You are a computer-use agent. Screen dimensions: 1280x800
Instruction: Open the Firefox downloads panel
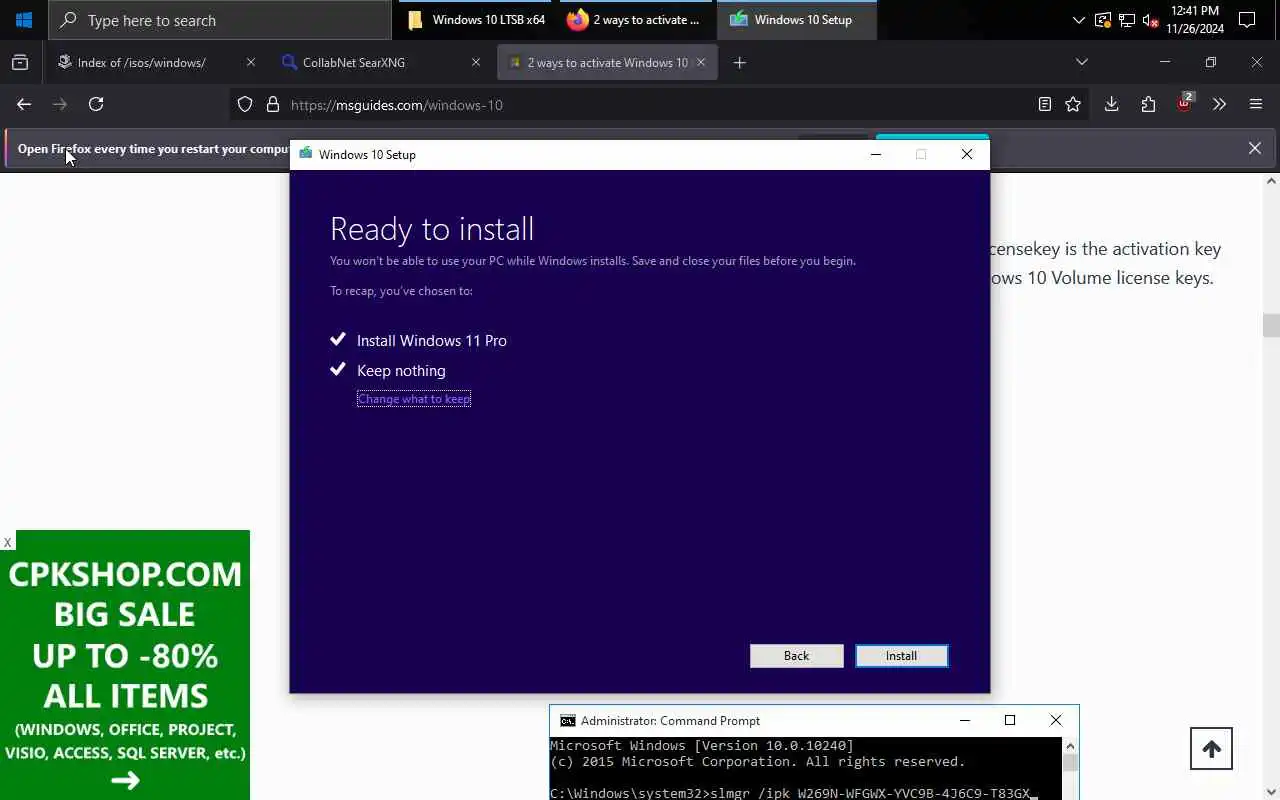1111,104
